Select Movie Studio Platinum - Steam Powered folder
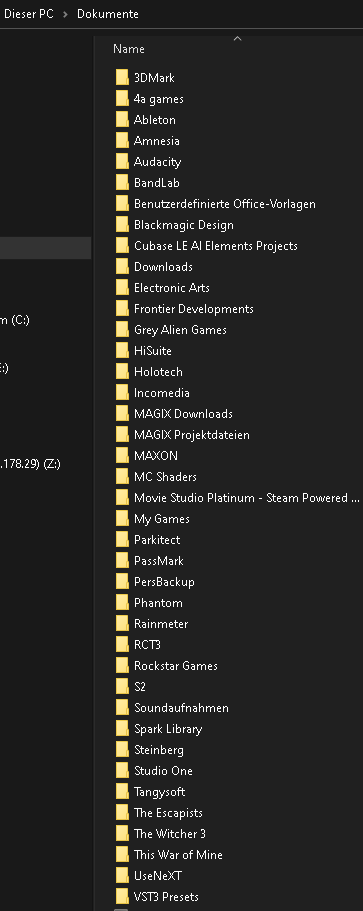The image size is (363, 911). click(x=247, y=498)
